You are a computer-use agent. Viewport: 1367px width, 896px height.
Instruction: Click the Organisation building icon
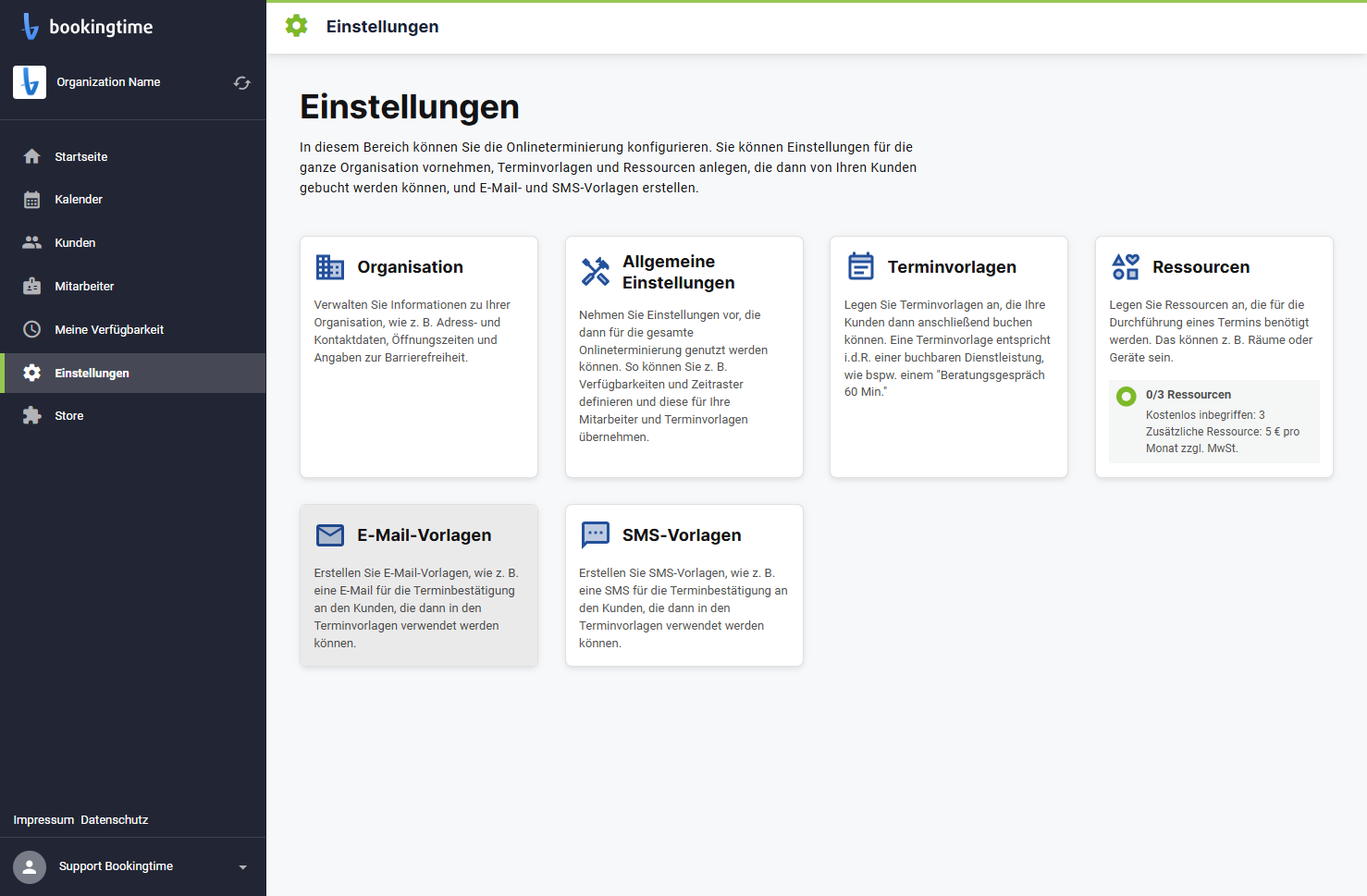pos(330,267)
